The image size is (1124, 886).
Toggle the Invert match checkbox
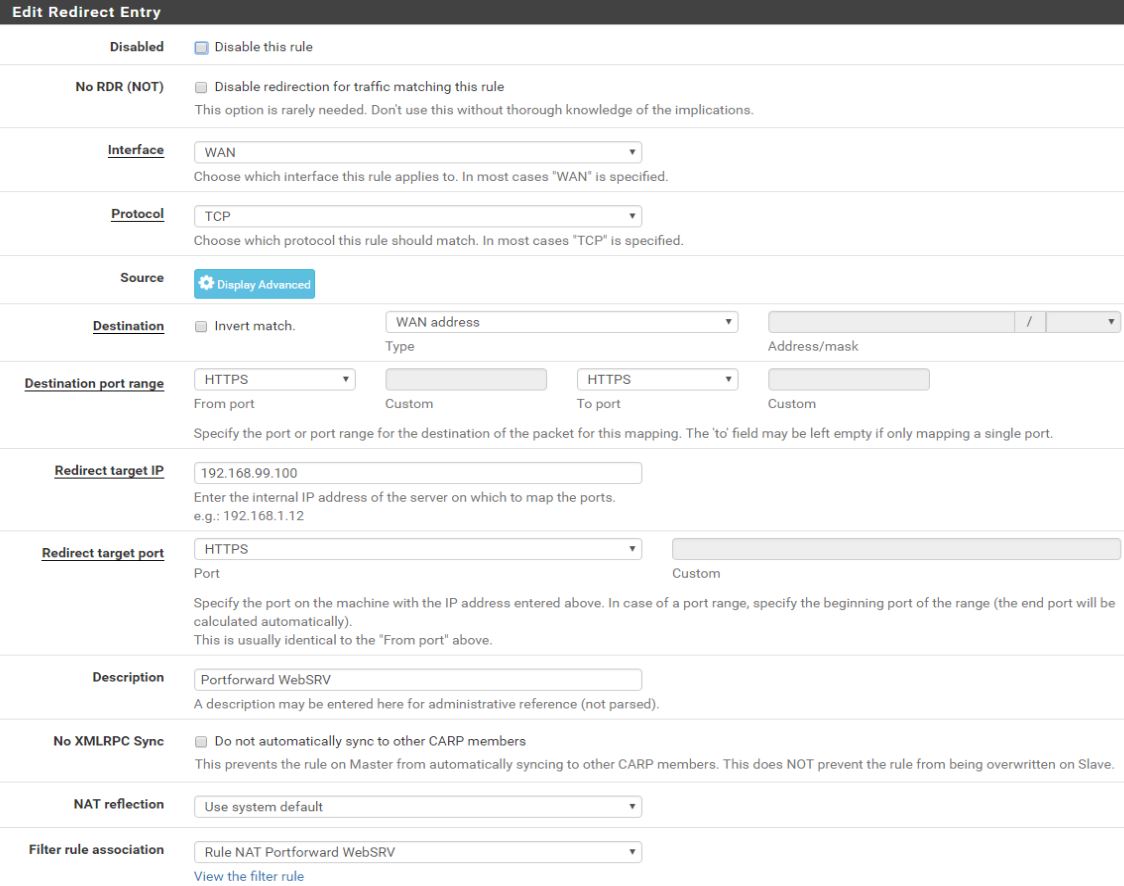(x=201, y=326)
